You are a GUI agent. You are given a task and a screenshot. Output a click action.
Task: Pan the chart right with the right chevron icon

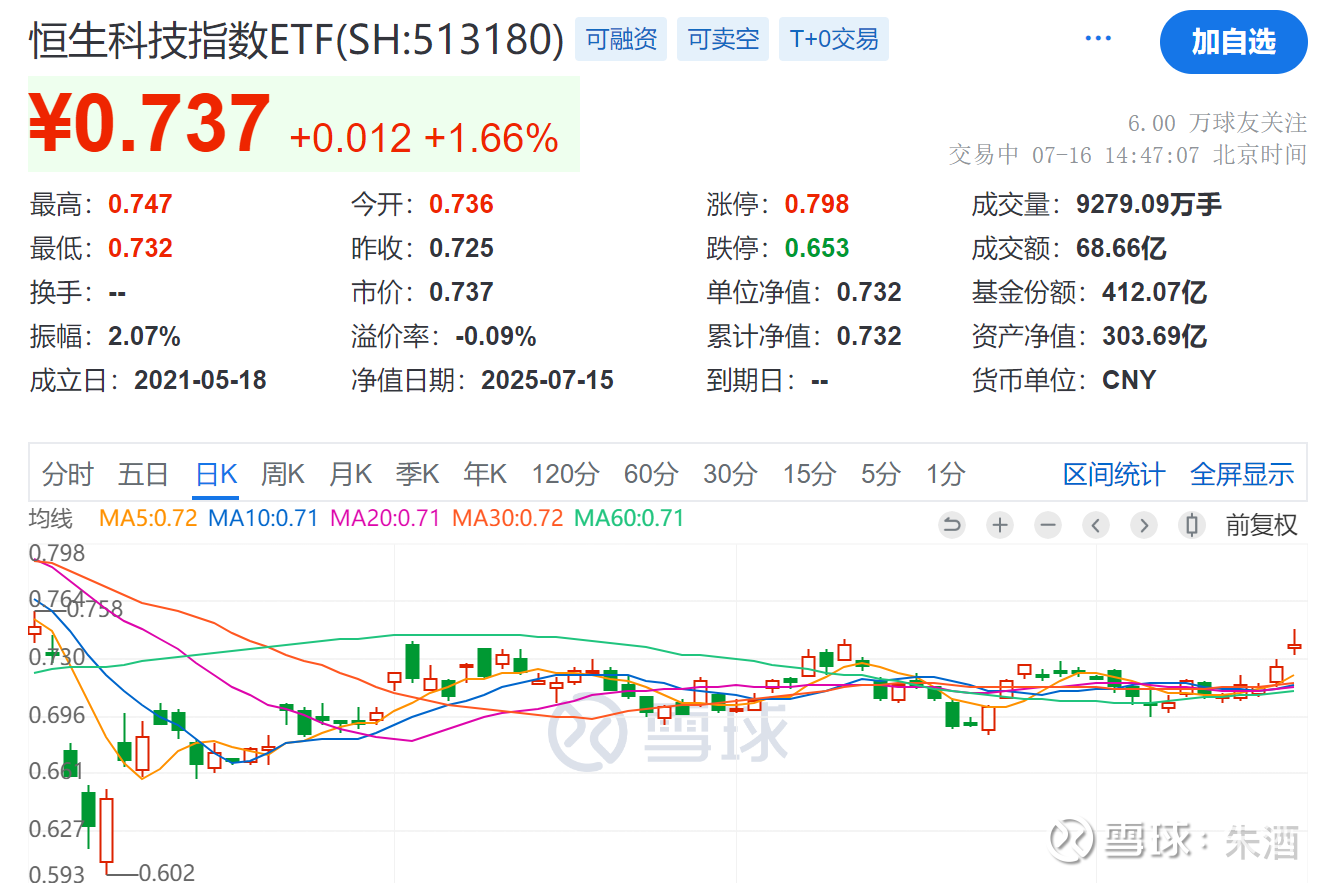(x=1143, y=524)
